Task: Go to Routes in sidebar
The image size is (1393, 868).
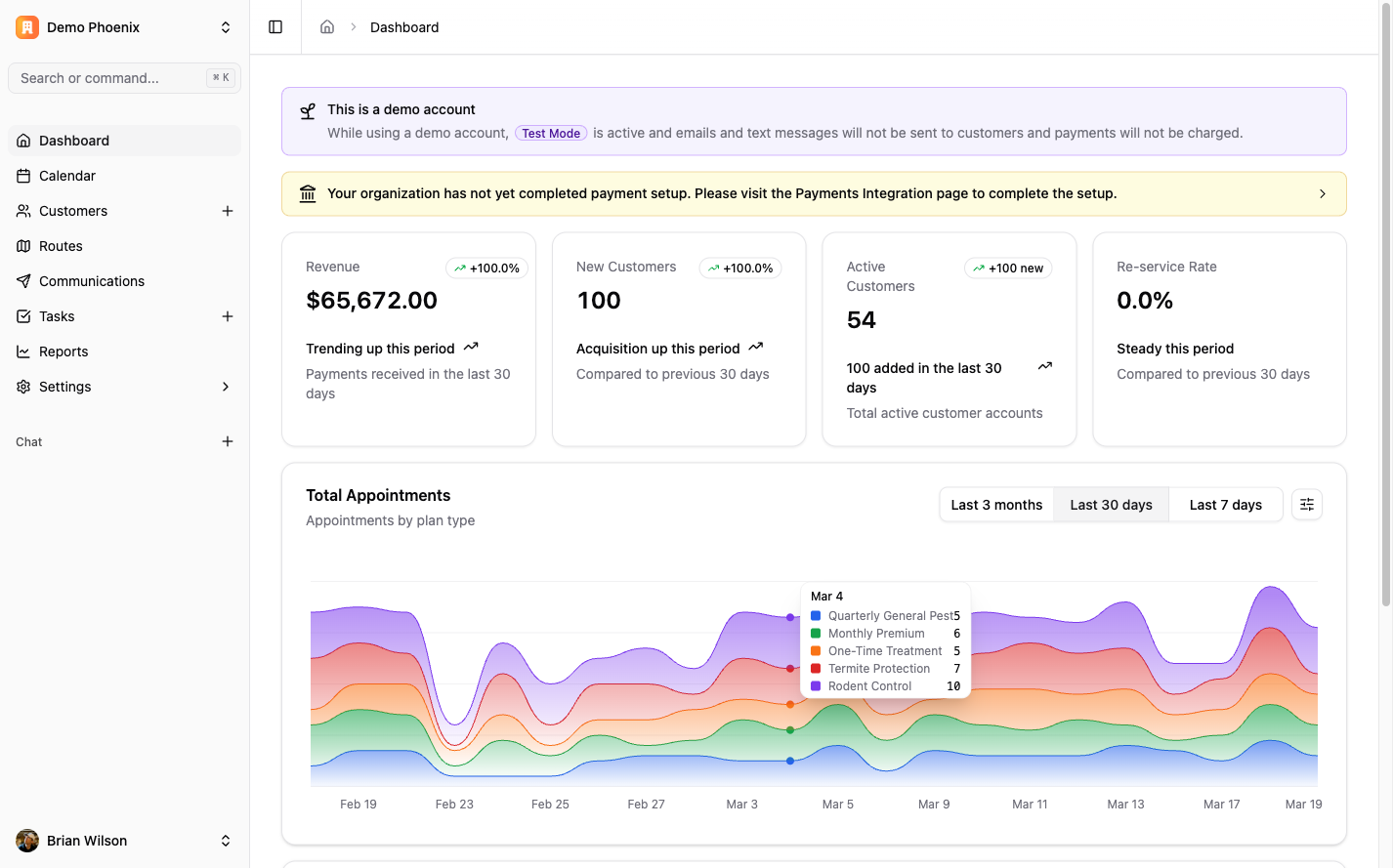Action: (x=61, y=246)
